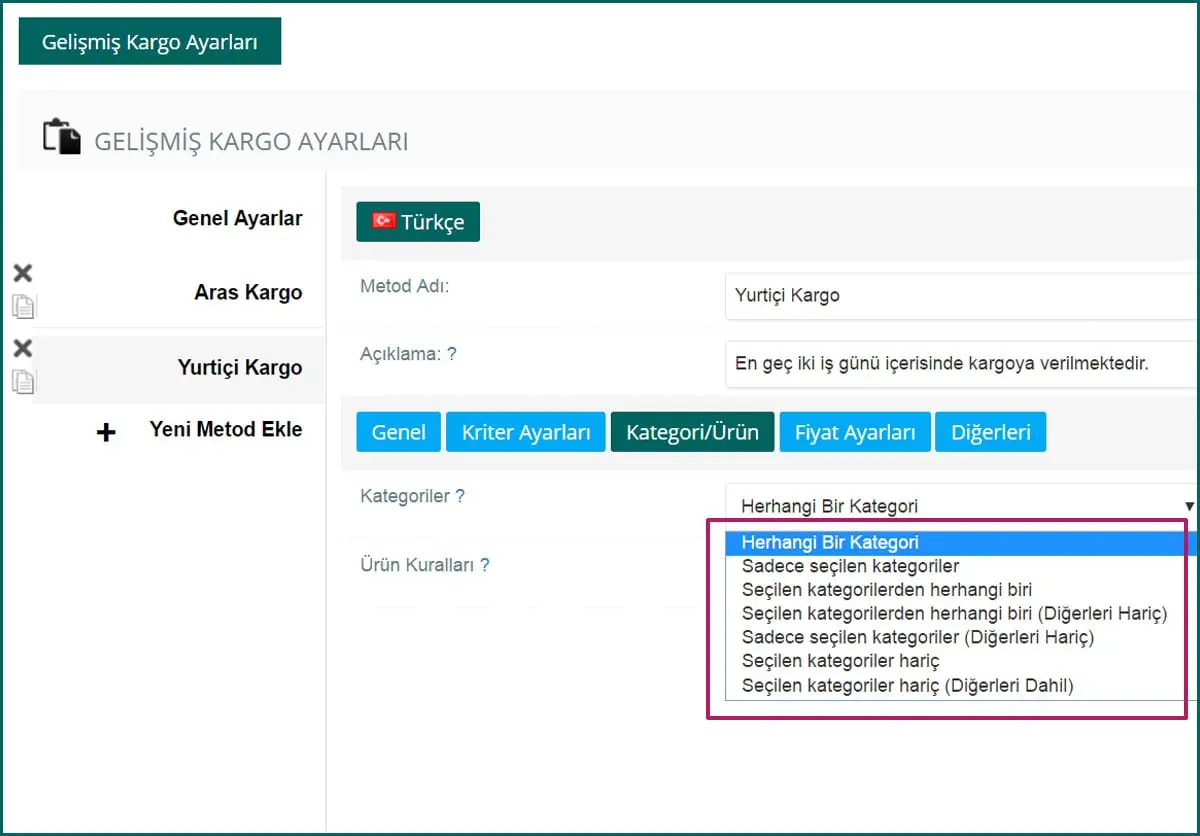
Task: Show help for the Kategoriler field
Action: 460,496
